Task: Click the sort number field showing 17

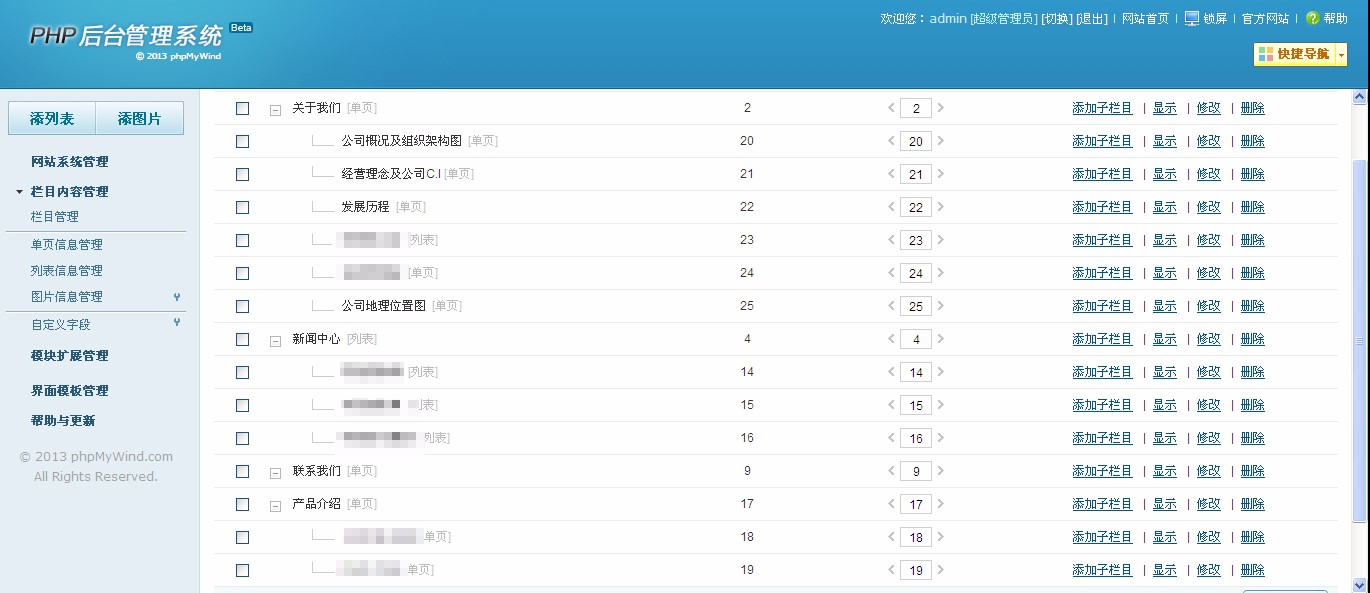Action: coord(916,504)
